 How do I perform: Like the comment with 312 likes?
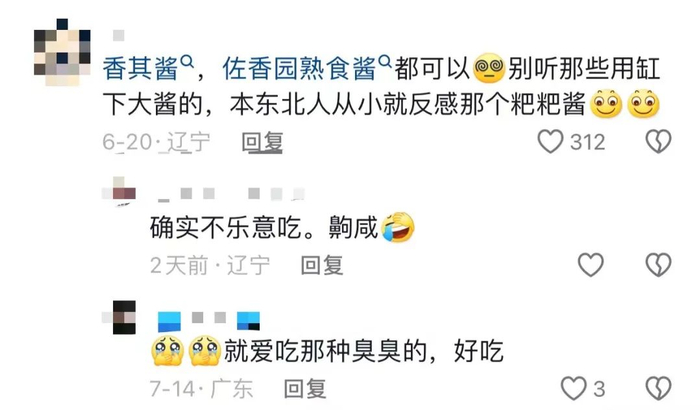point(550,142)
